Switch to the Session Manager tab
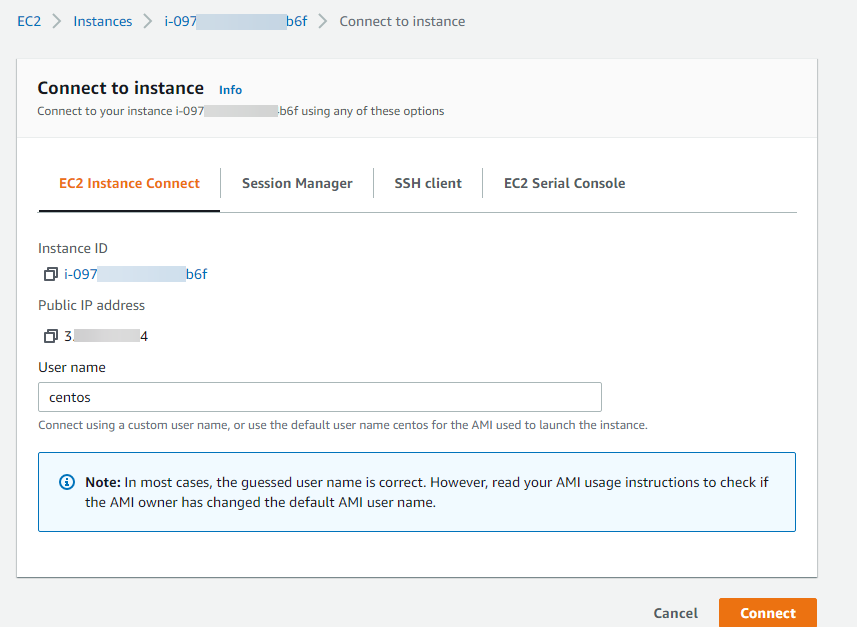857x627 pixels. click(x=297, y=183)
